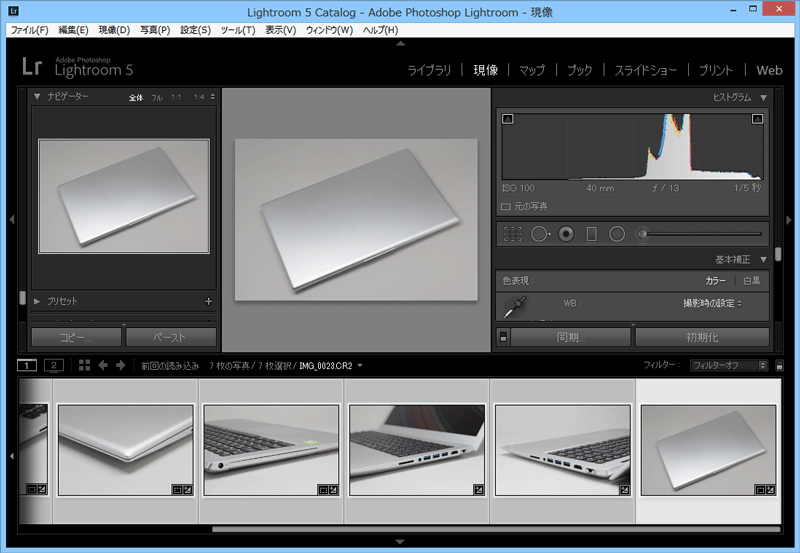Viewport: 800px width, 553px height.
Task: Switch to the Web module
Action: click(769, 70)
